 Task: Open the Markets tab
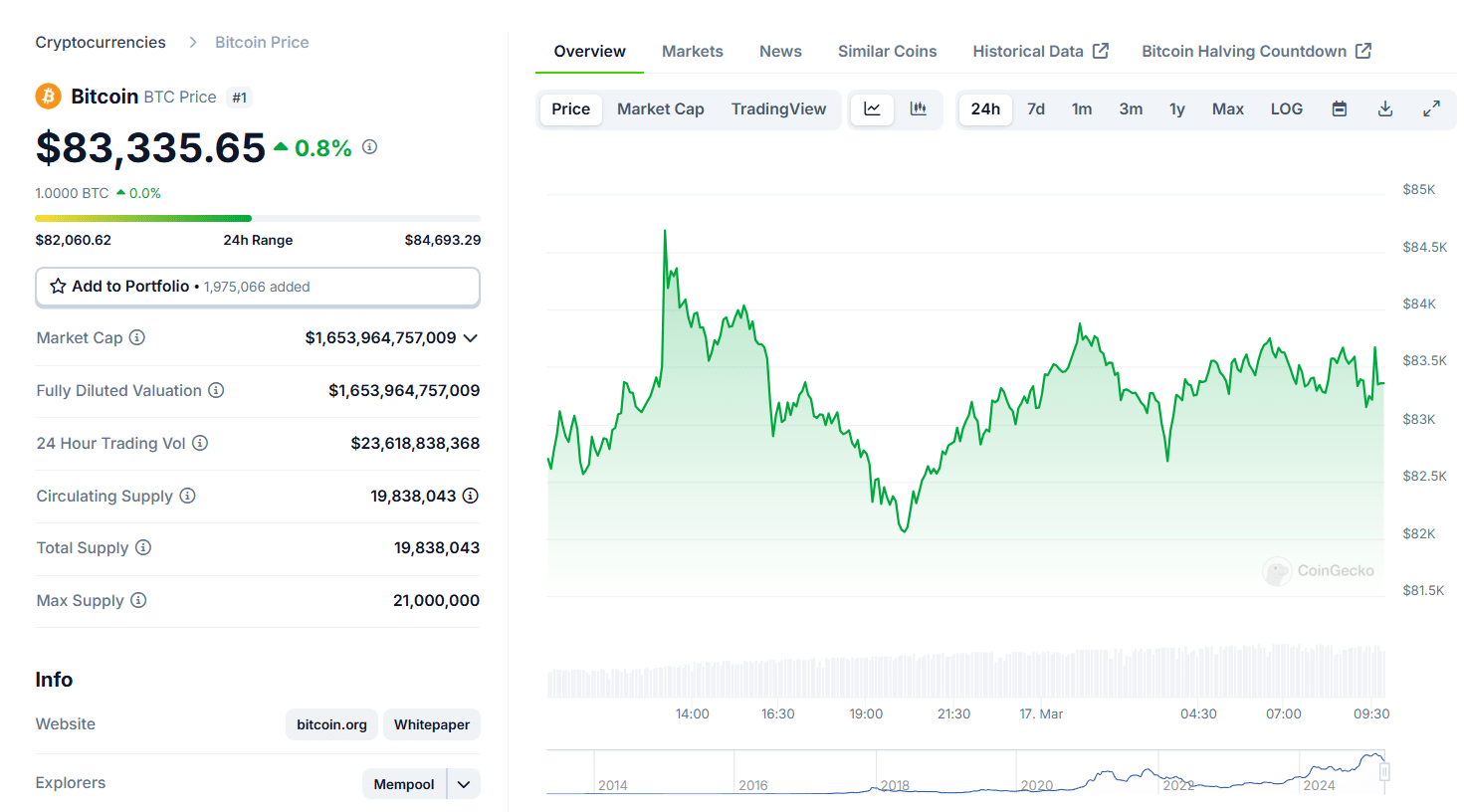pyautogui.click(x=693, y=51)
